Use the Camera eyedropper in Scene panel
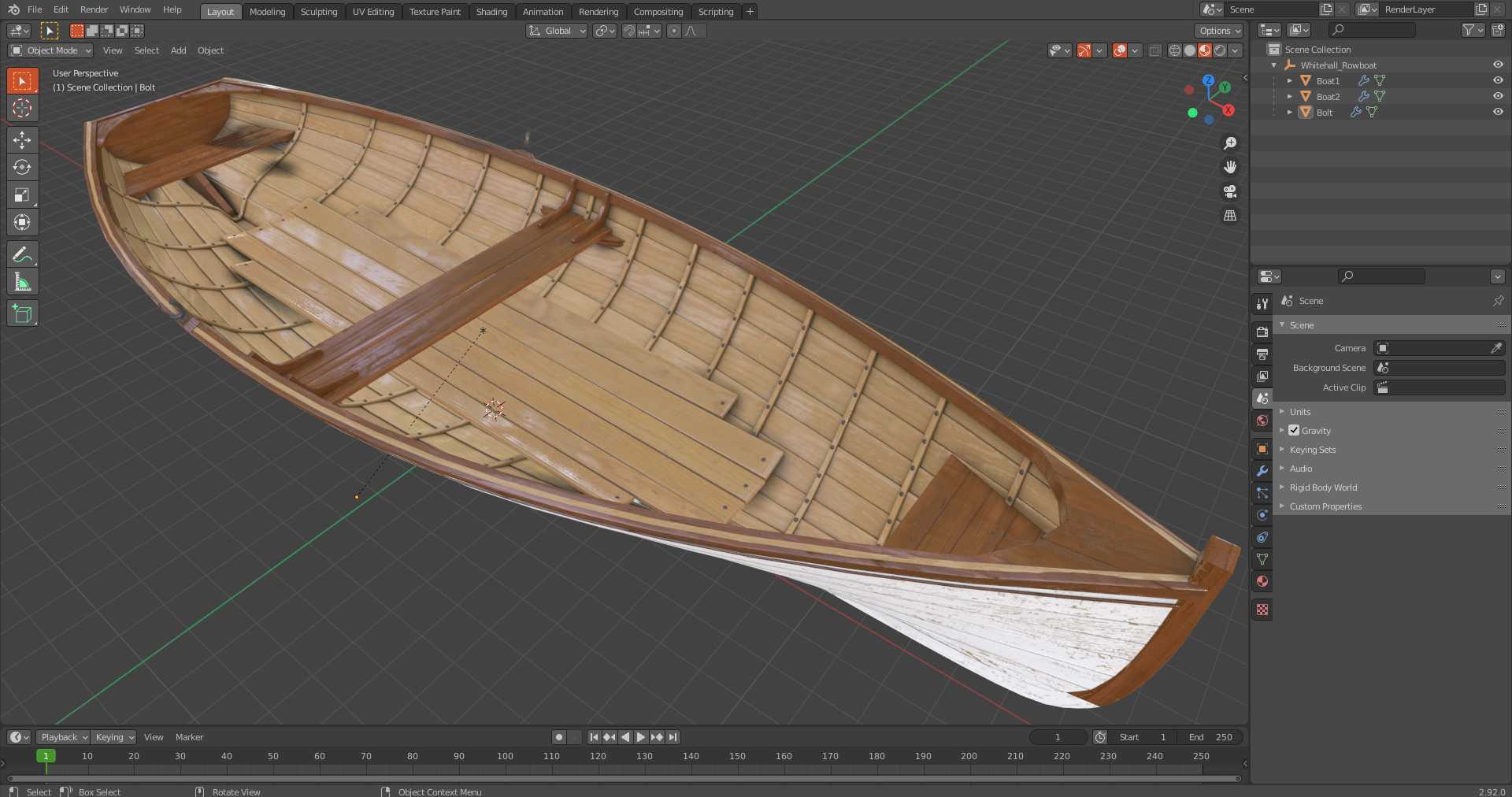 click(x=1496, y=347)
